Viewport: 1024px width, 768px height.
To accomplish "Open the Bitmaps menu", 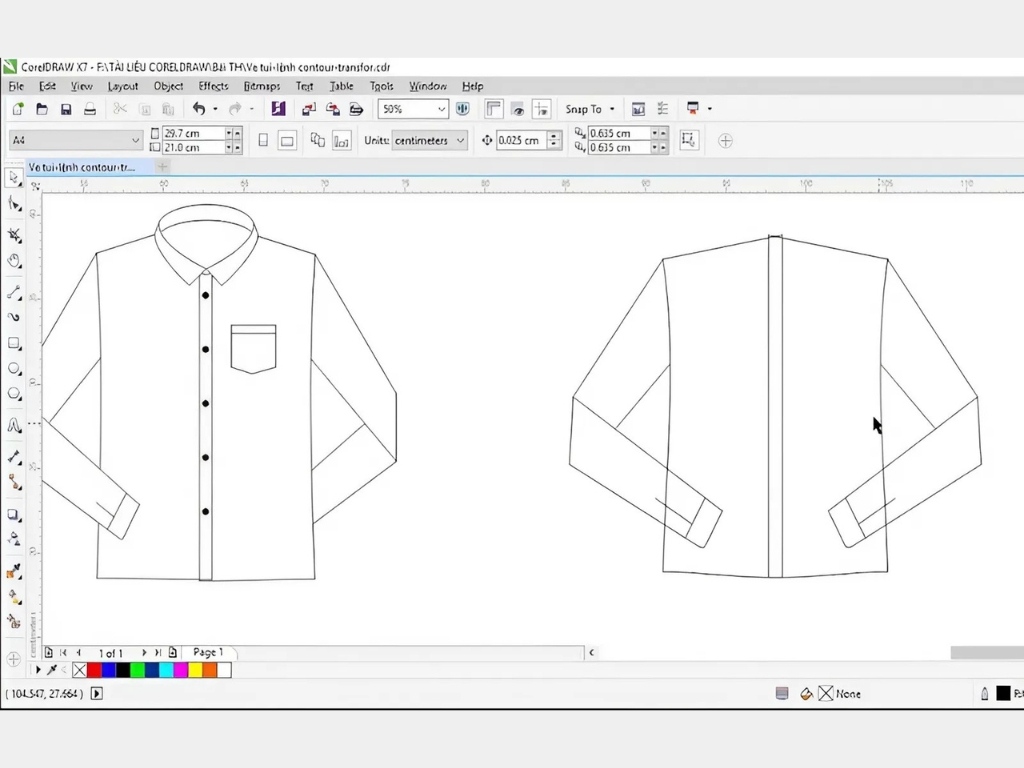I will point(262,87).
